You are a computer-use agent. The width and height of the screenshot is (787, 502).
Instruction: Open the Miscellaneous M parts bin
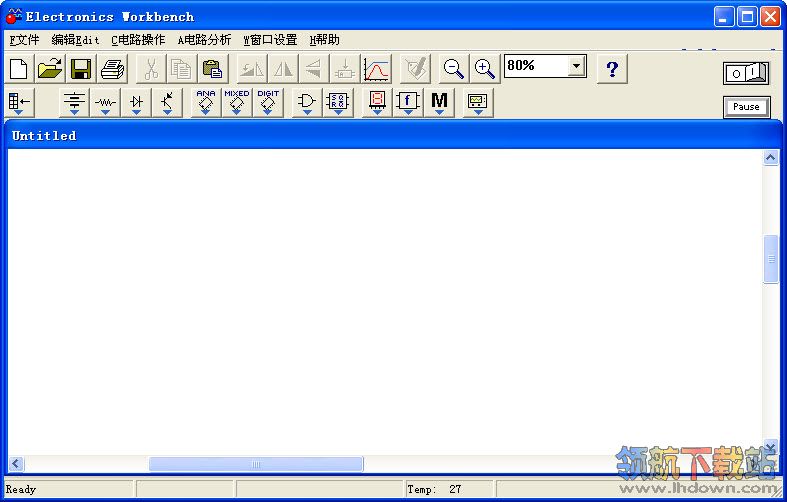(x=439, y=103)
